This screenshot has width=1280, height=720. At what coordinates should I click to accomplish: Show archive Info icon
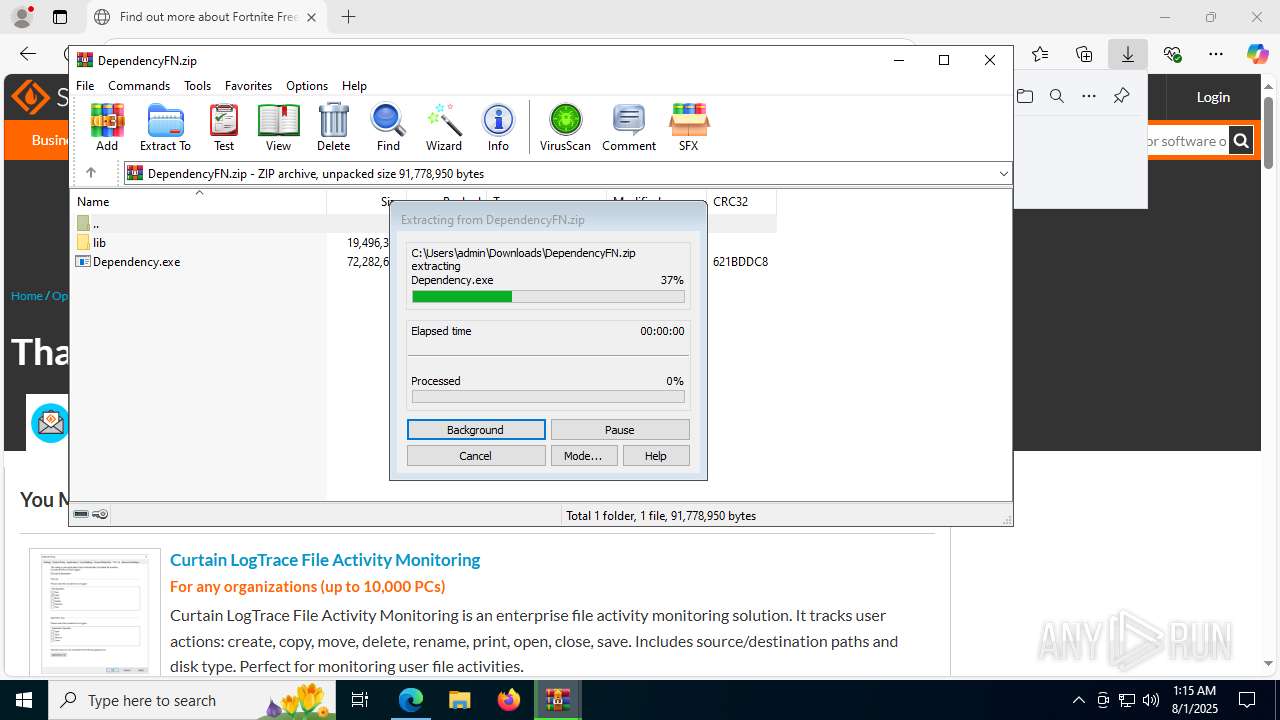pyautogui.click(x=498, y=127)
